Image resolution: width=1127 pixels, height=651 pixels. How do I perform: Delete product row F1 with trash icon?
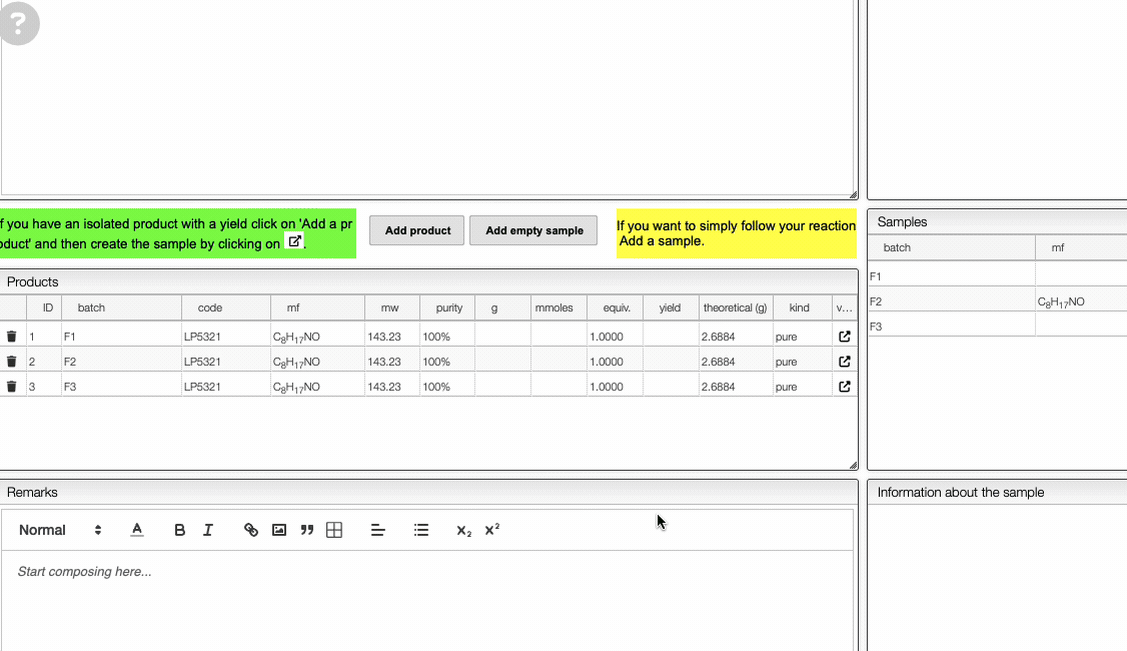(x=12, y=337)
